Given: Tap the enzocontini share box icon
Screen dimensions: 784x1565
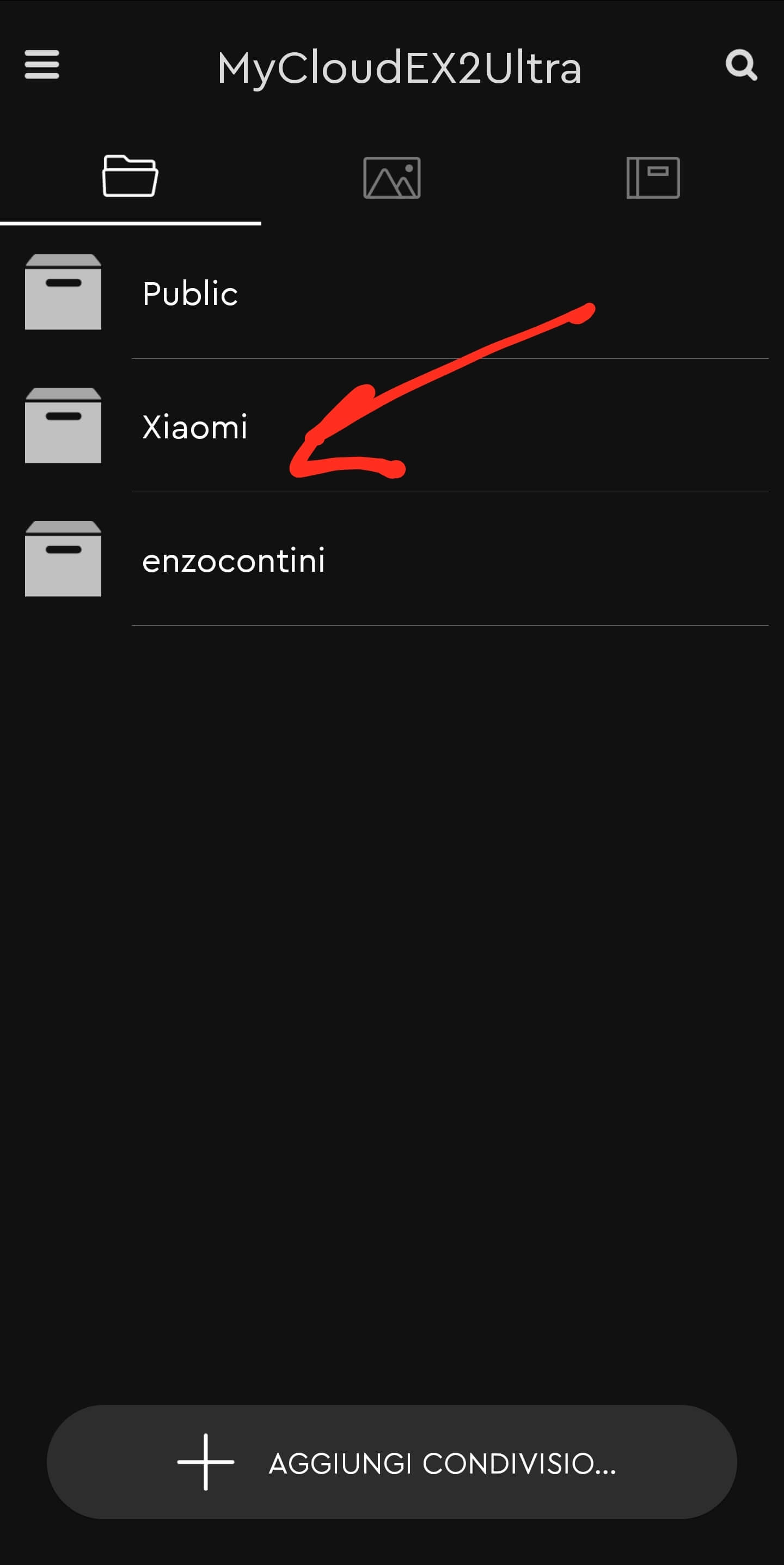Looking at the screenshot, I should tap(63, 559).
